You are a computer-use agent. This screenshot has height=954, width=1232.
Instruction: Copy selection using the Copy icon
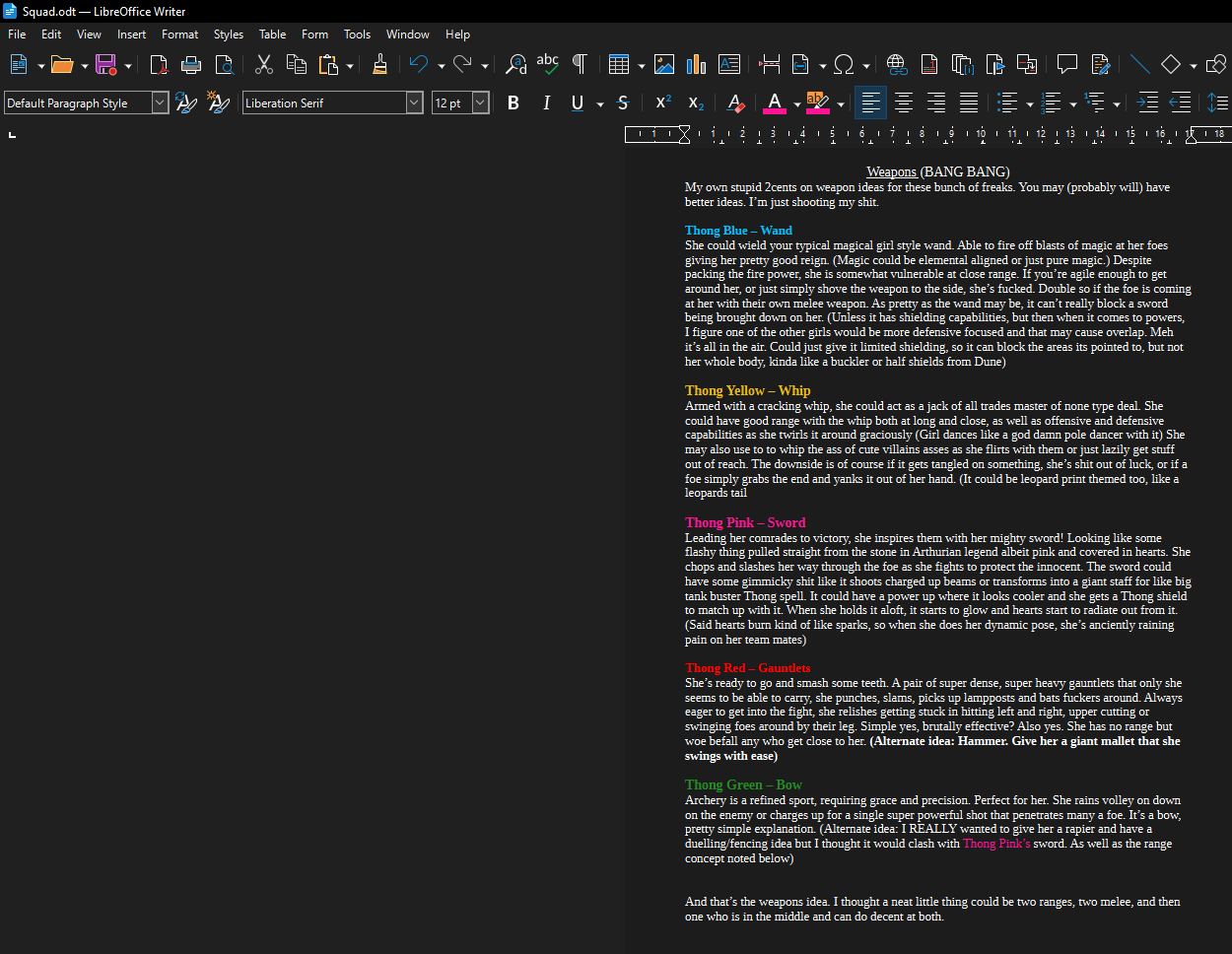coord(296,64)
